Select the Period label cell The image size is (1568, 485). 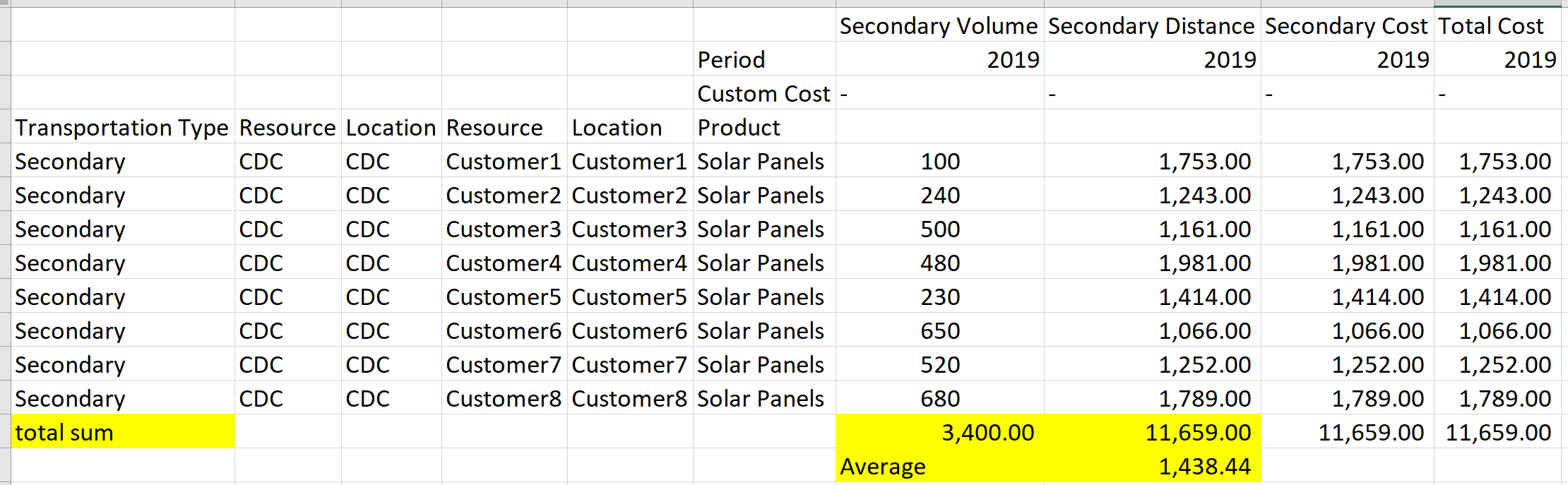click(763, 60)
